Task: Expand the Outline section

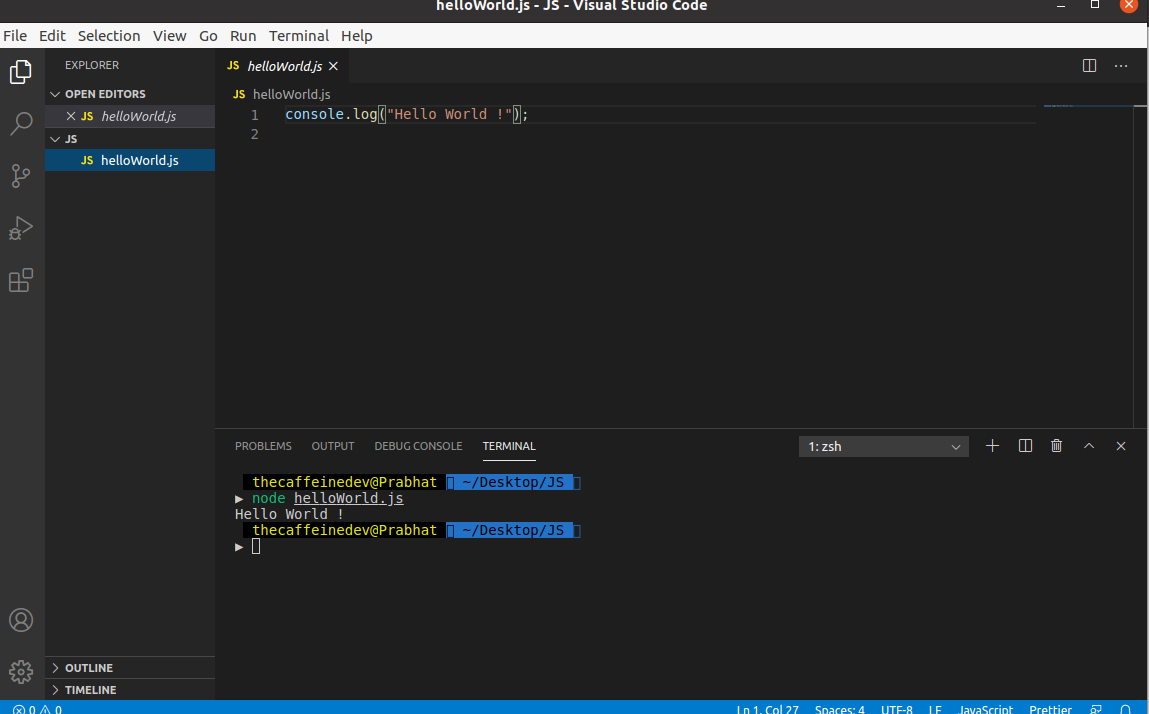Action: click(x=88, y=668)
